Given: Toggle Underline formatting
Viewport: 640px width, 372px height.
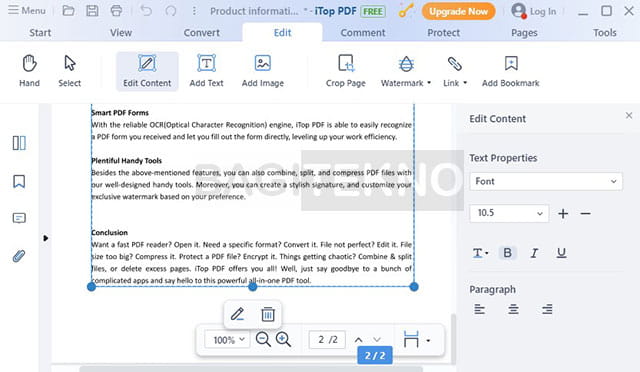Looking at the screenshot, I should pyautogui.click(x=562, y=253).
